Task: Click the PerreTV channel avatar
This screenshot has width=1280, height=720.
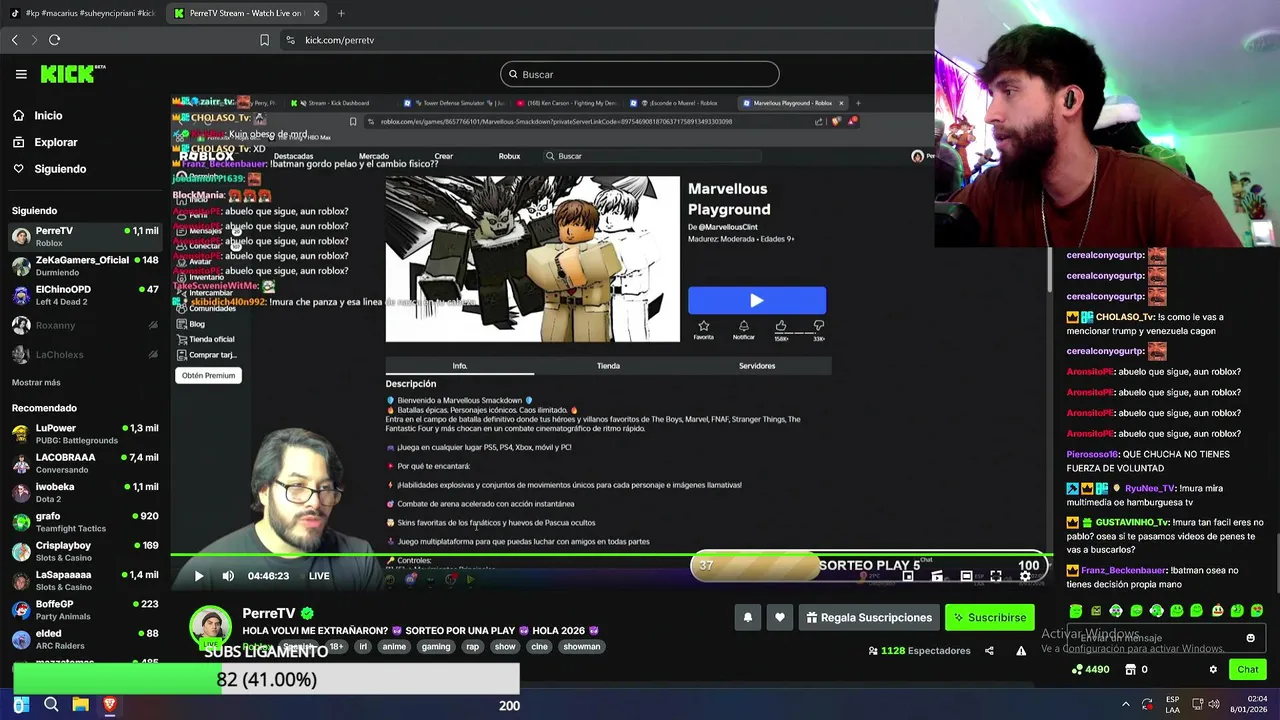Action: pyautogui.click(x=211, y=626)
